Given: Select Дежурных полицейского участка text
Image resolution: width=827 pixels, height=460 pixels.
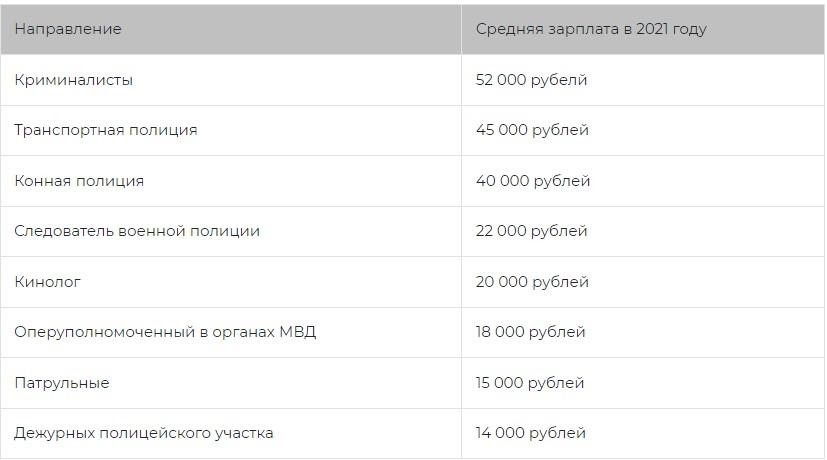Looking at the screenshot, I should 143,433.
